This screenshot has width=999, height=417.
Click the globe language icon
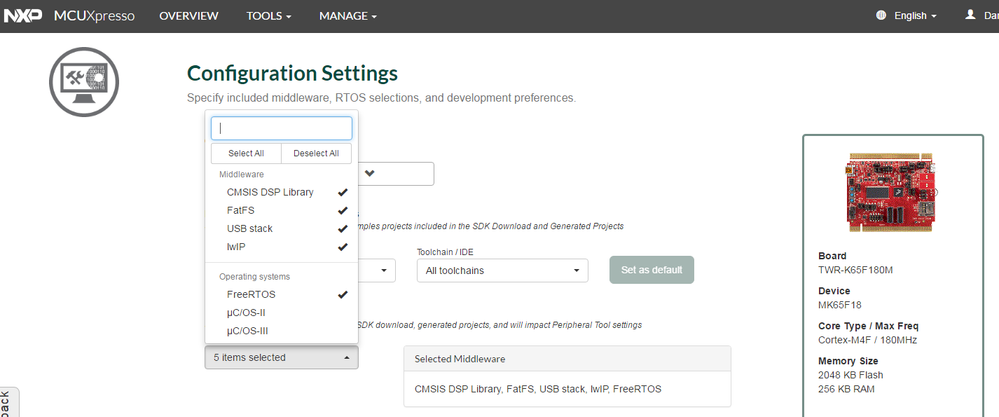click(x=881, y=16)
